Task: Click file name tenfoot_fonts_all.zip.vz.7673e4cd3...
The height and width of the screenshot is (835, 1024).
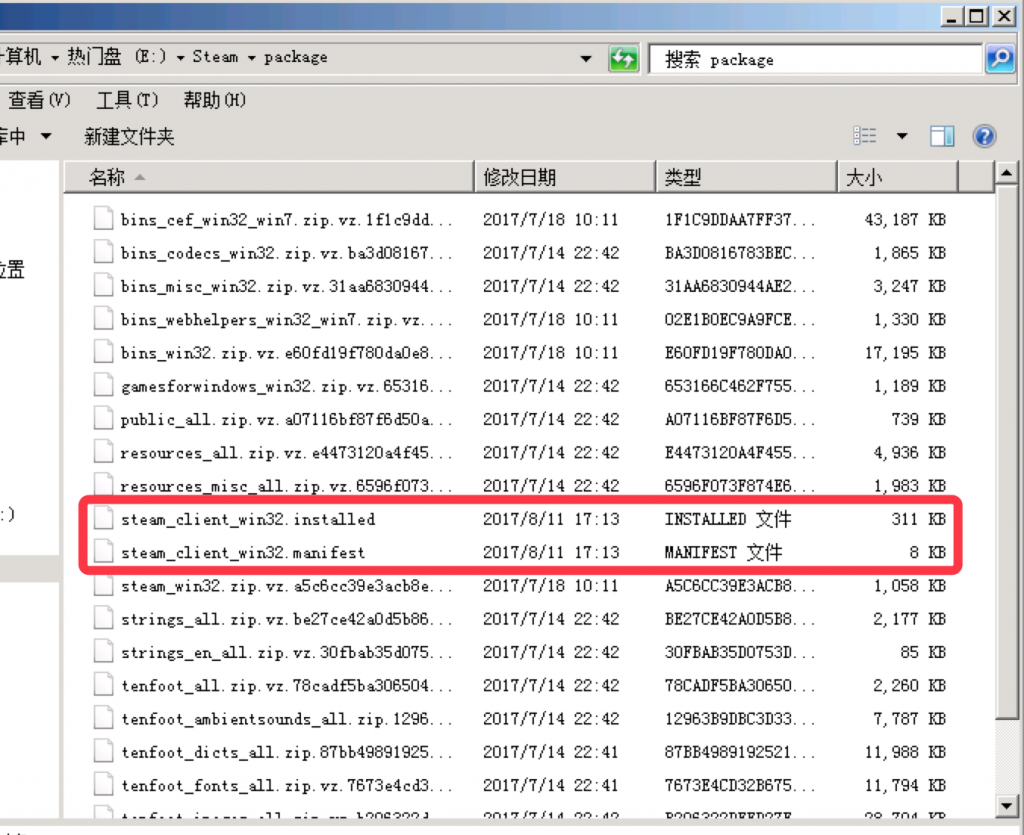Action: tap(286, 785)
